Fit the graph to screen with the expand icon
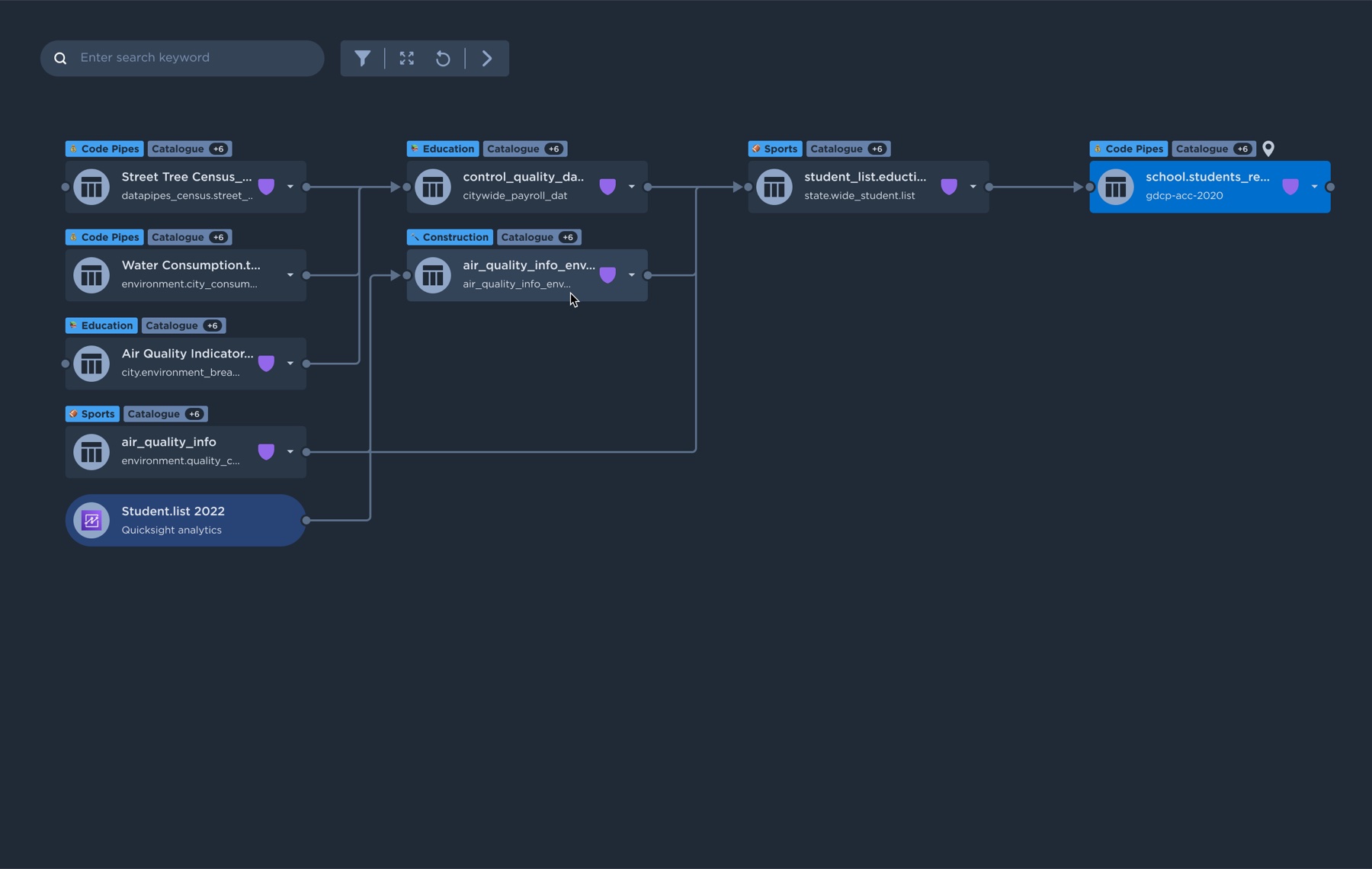The height and width of the screenshot is (869, 1372). (407, 58)
